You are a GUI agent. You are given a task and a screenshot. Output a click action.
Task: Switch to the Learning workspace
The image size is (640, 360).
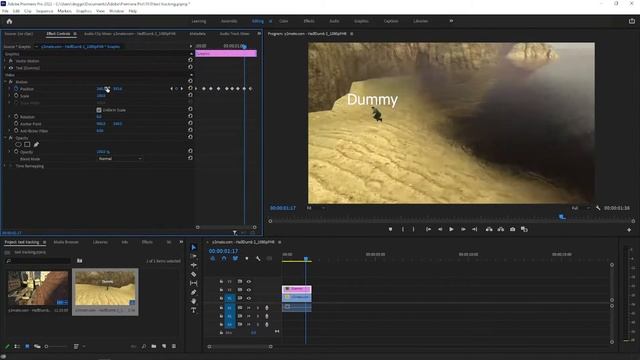coord(199,21)
